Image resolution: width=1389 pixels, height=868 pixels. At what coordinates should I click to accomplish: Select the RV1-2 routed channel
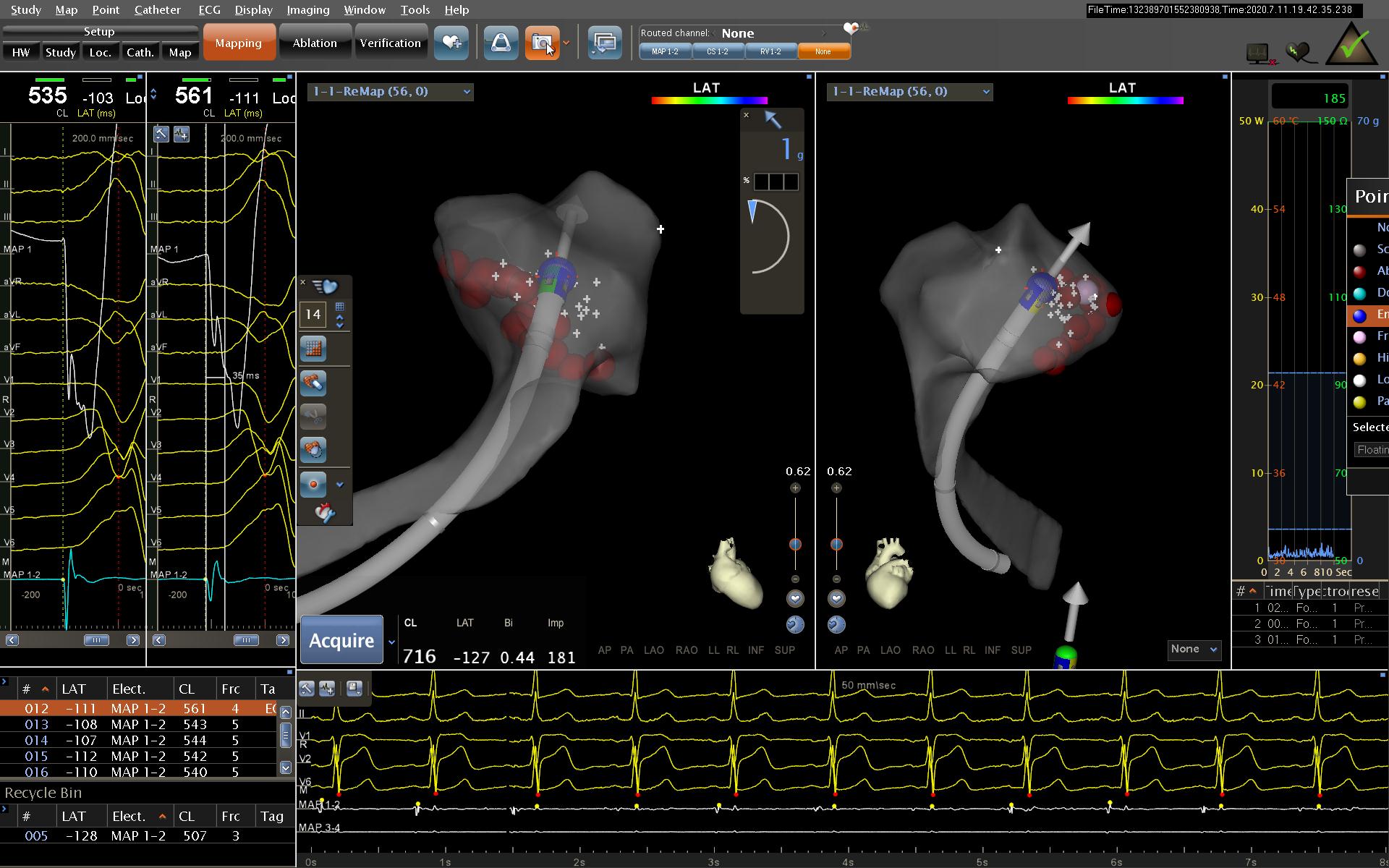(x=770, y=52)
